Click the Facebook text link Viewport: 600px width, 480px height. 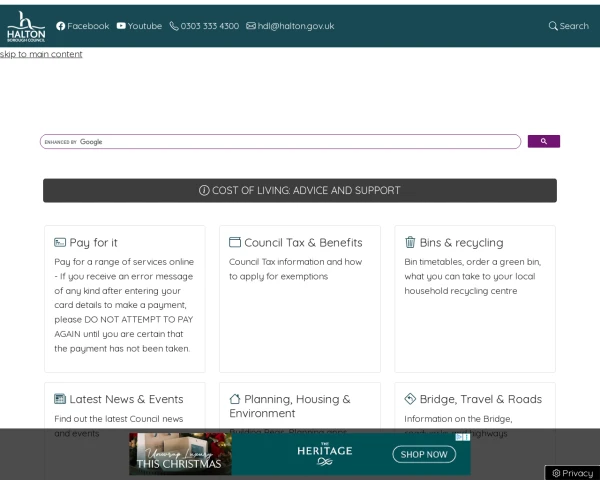[x=88, y=26]
